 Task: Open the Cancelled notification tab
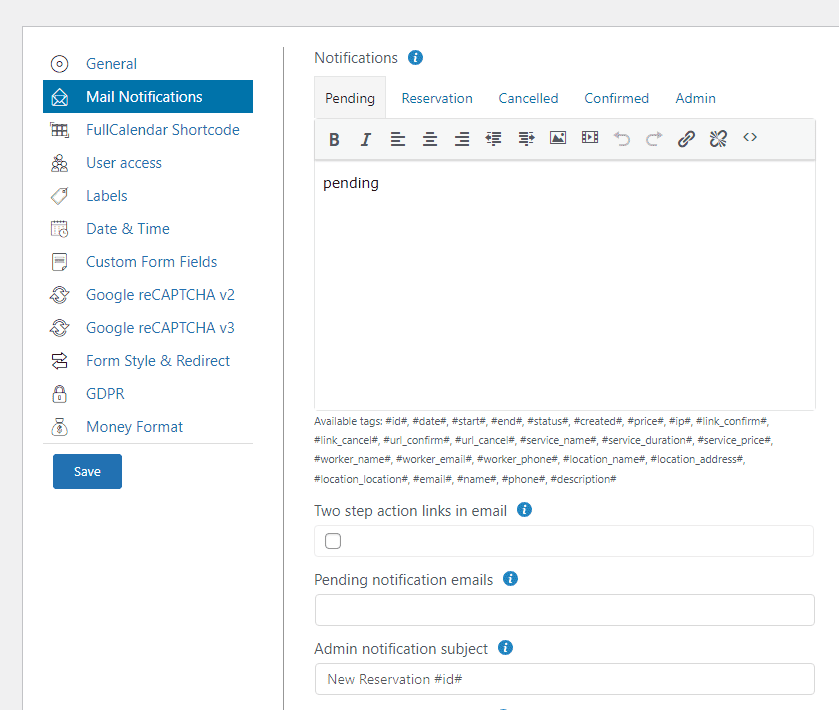[528, 98]
